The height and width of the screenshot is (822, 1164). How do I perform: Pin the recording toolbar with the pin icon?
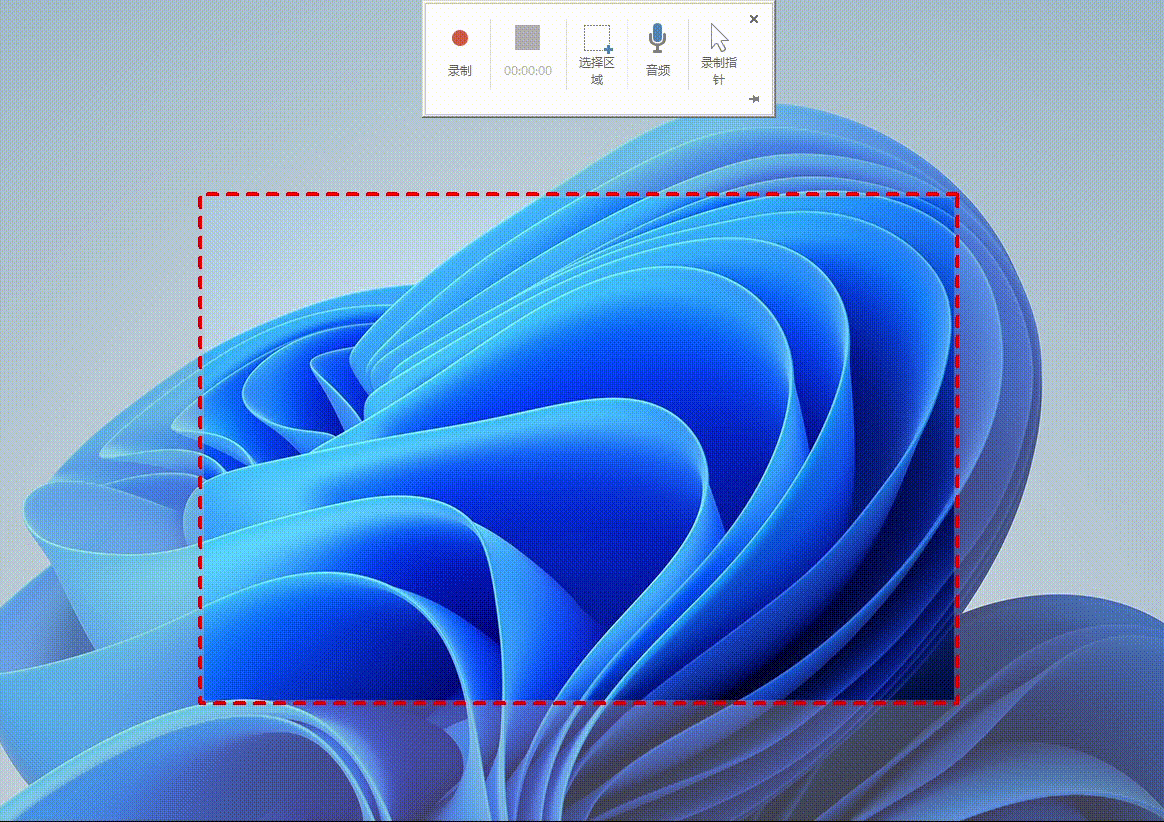[754, 99]
